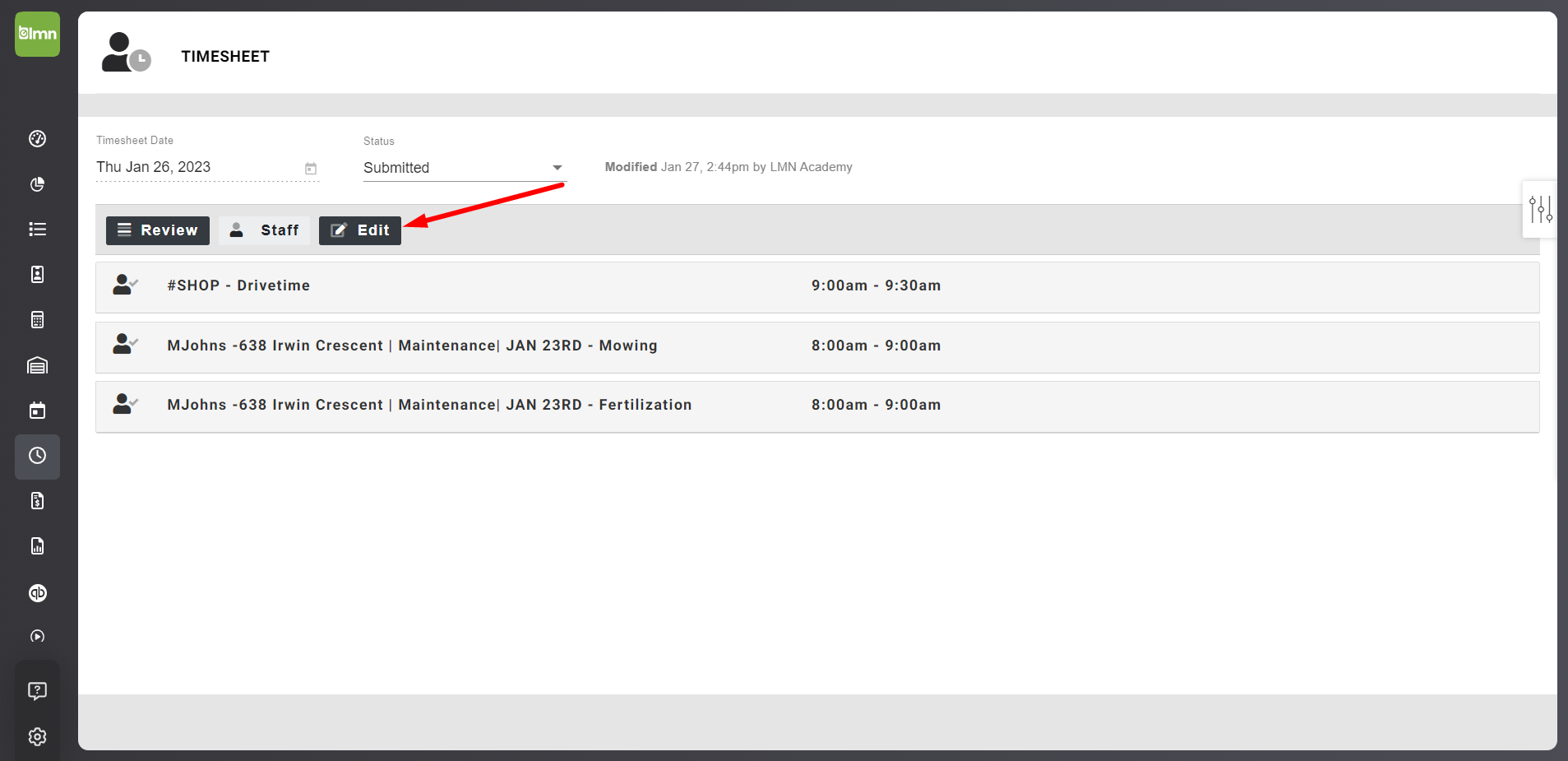Viewport: 1568px width, 761px height.
Task: Click staff icon on Fertilization row
Action: coord(125,404)
